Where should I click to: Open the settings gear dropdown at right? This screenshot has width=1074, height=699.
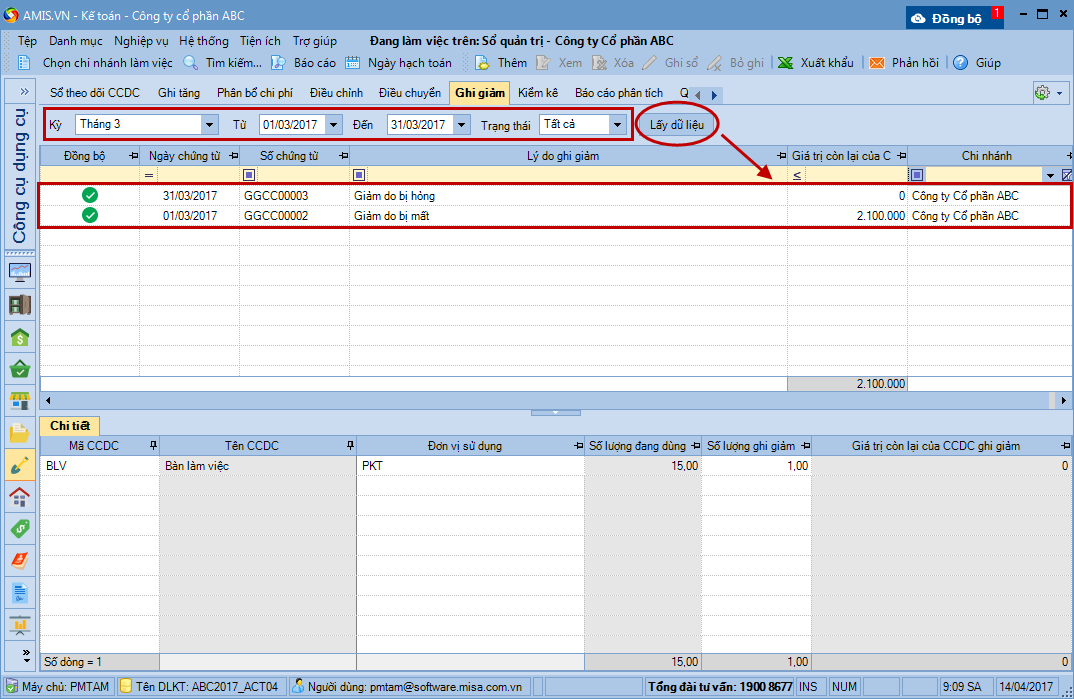(1048, 93)
